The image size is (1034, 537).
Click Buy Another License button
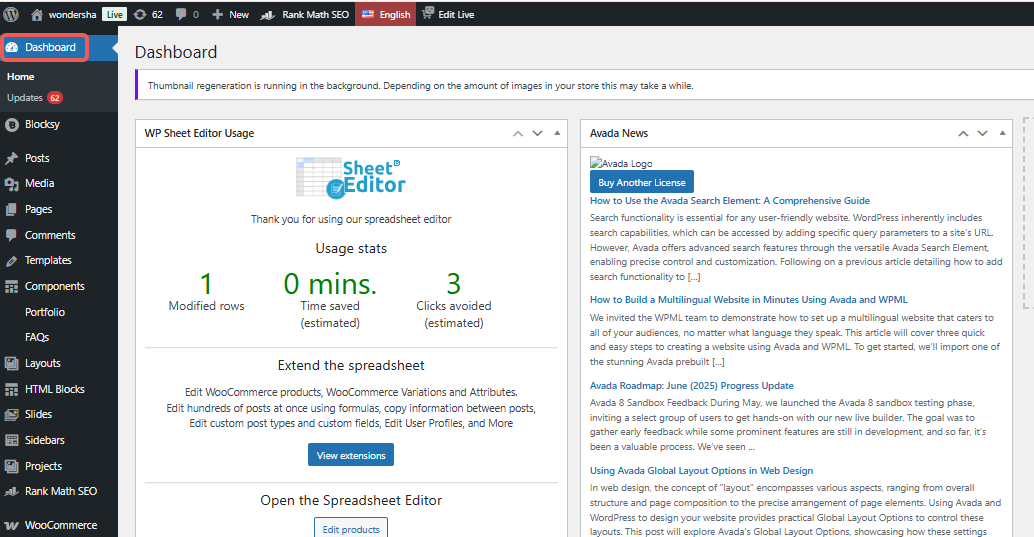pos(642,183)
